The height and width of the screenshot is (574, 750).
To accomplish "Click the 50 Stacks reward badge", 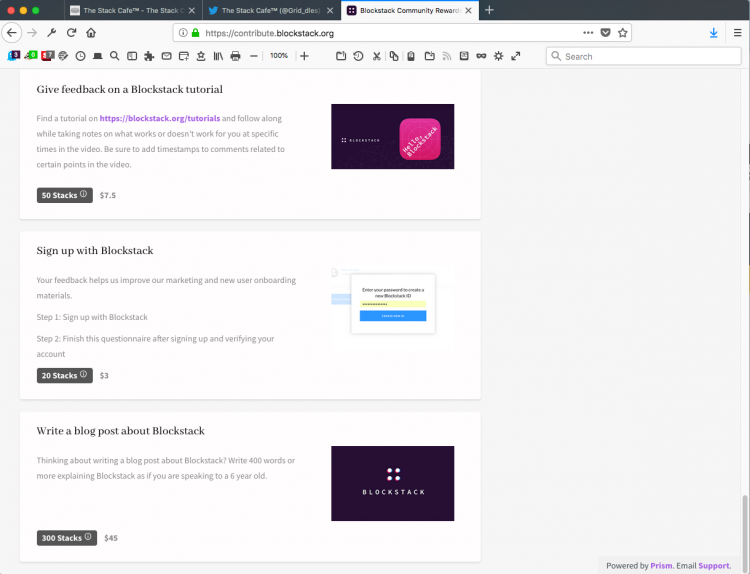I will click(65, 195).
